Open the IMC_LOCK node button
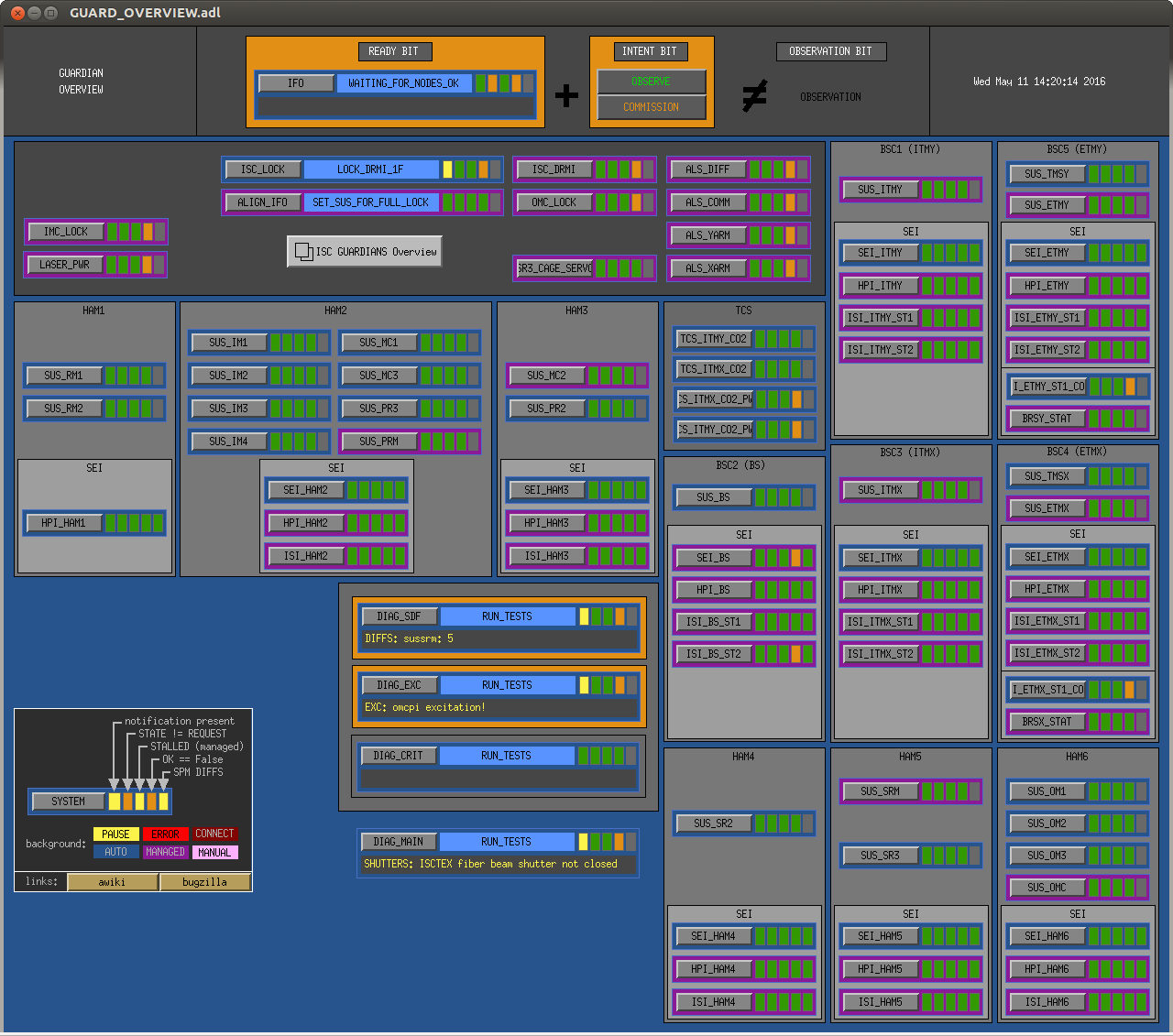The image size is (1173, 1036). click(x=66, y=232)
